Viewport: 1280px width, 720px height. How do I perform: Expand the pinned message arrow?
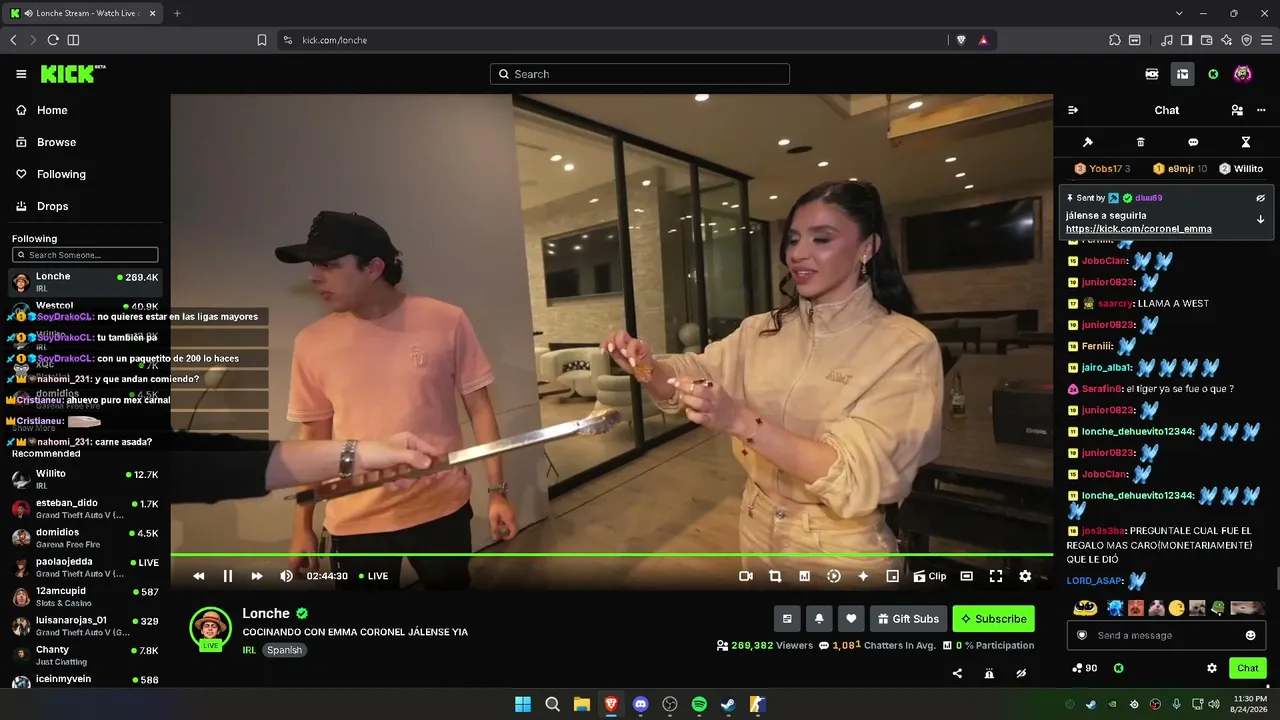(x=1261, y=219)
